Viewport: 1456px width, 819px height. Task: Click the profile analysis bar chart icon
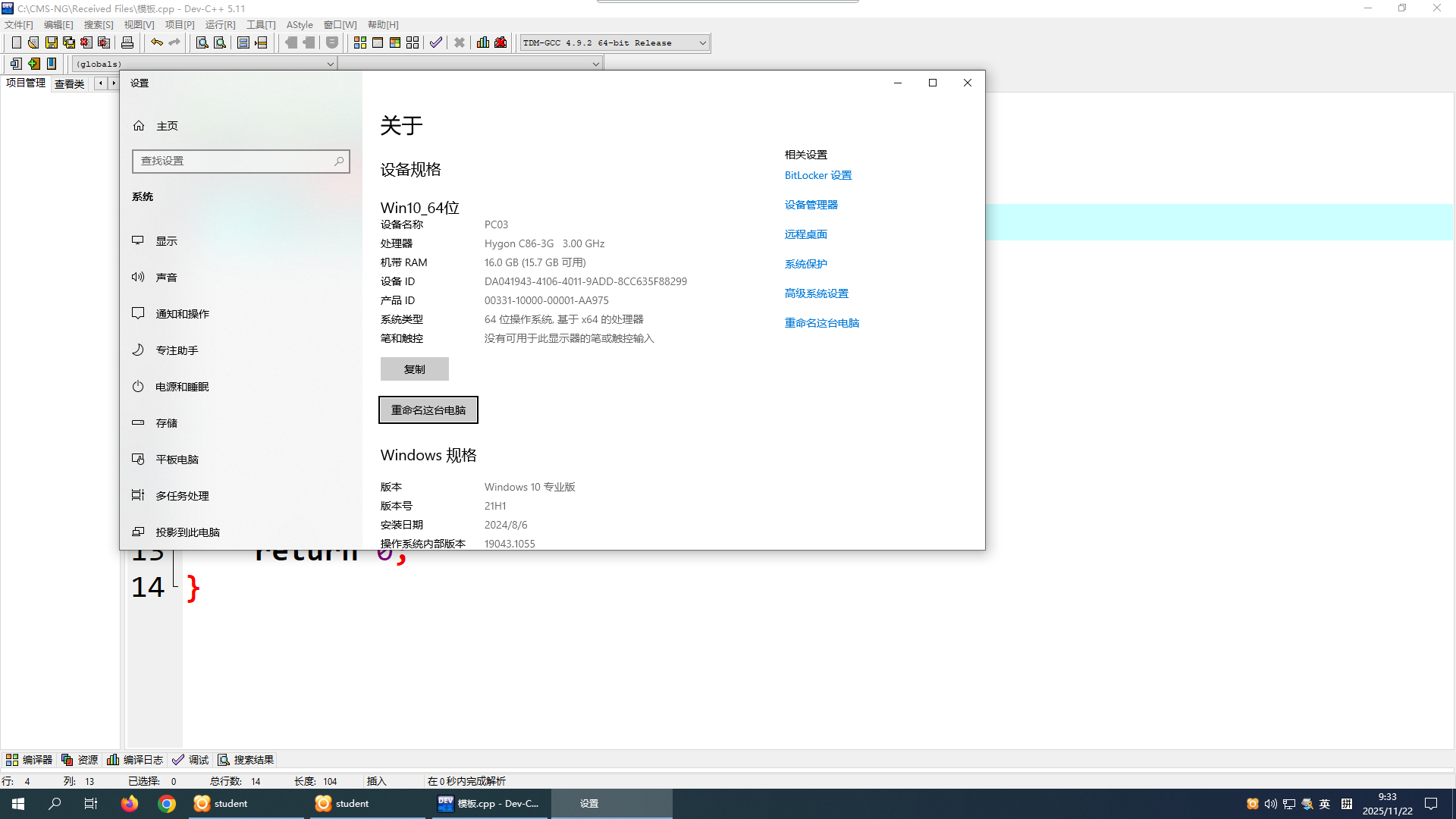coord(483,42)
